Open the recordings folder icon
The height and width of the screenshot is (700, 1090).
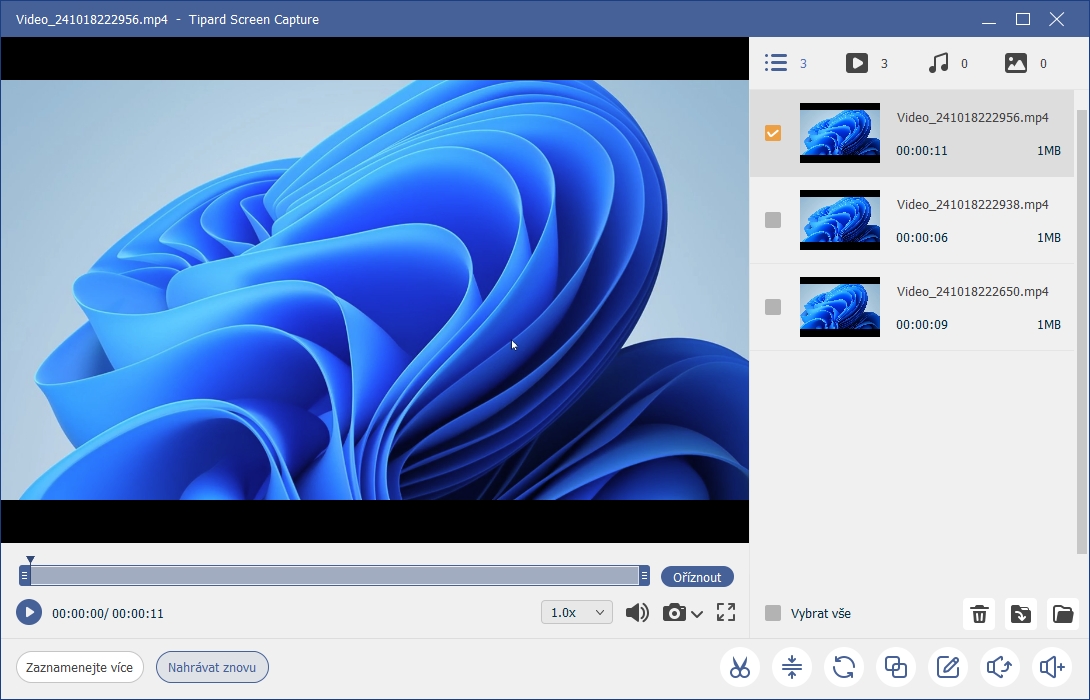point(1063,614)
